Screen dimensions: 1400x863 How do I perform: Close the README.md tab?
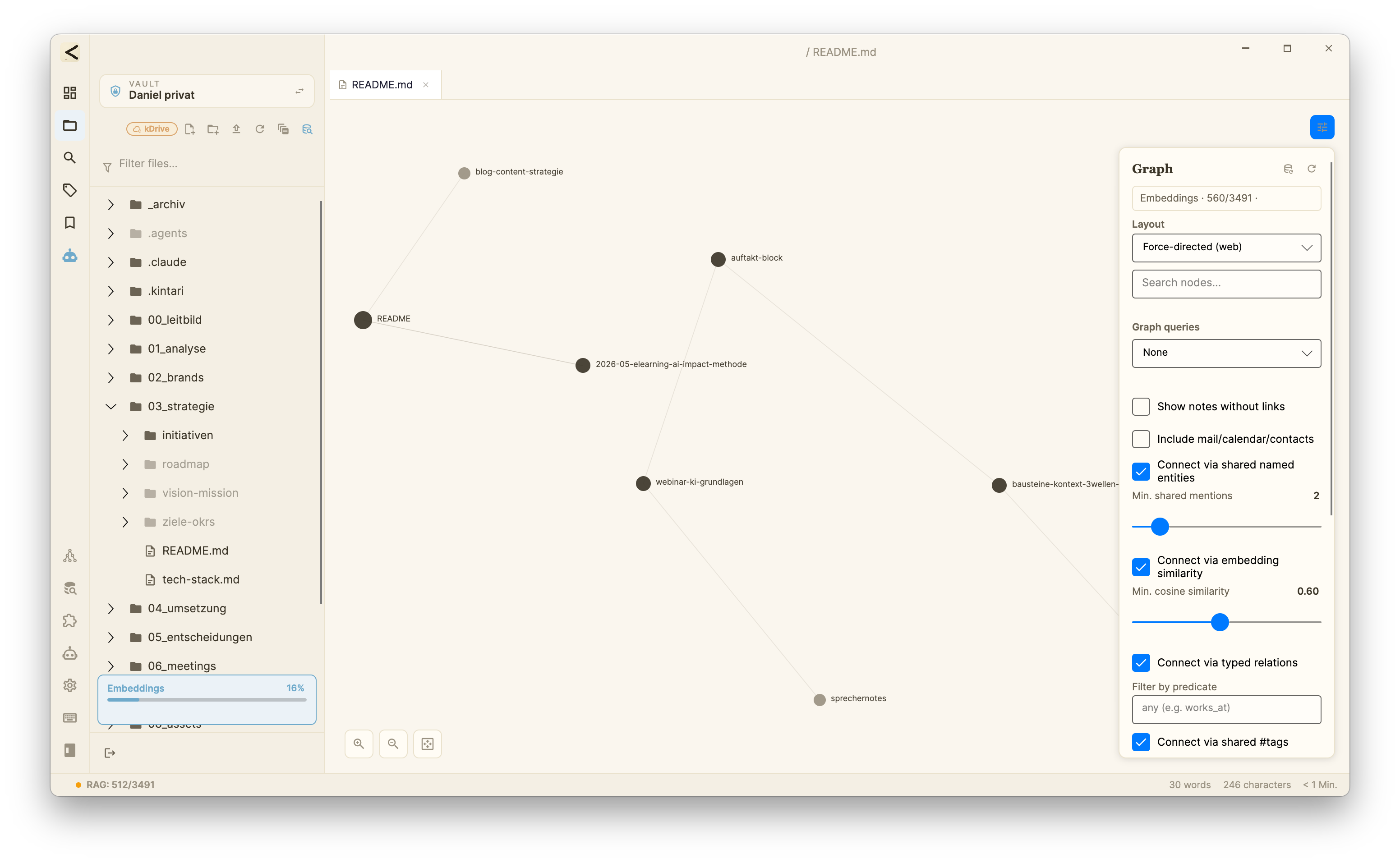point(426,85)
